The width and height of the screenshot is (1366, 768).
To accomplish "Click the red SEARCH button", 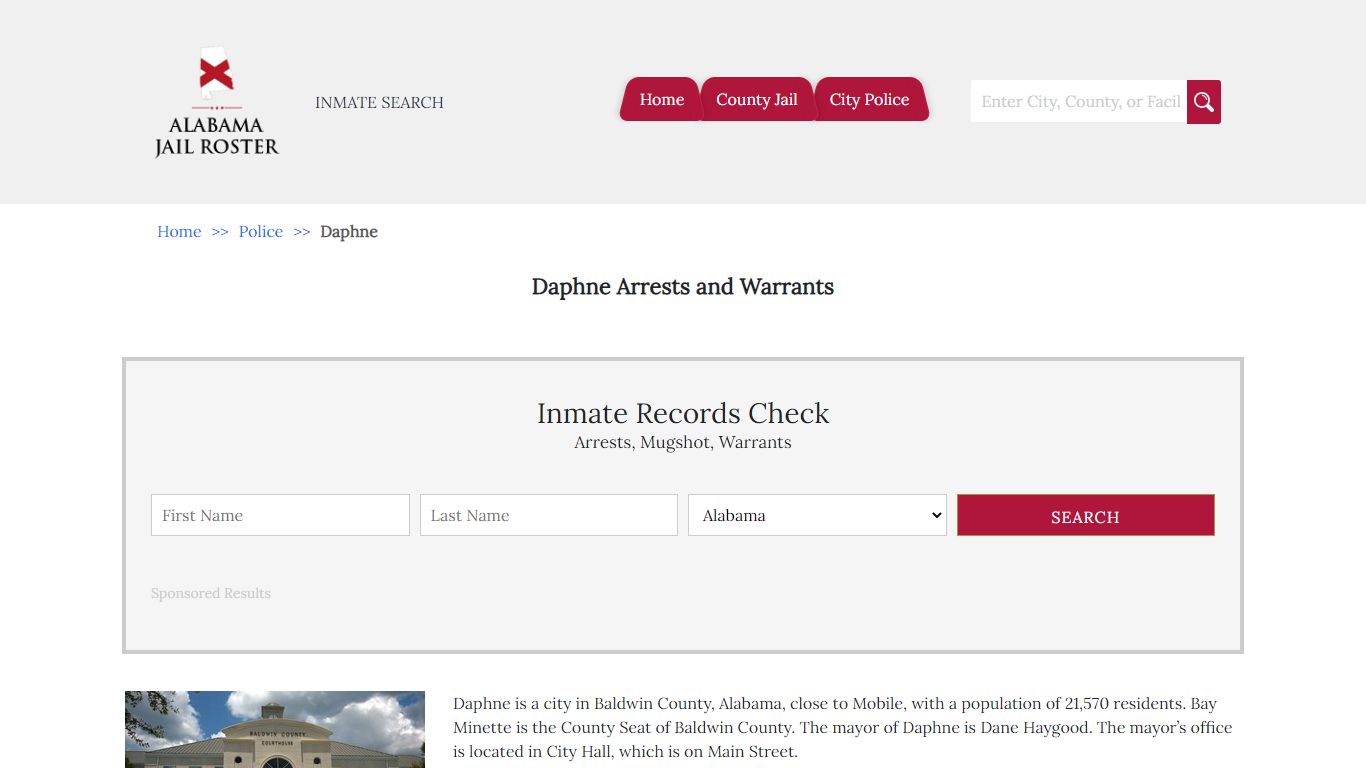I will pos(1086,515).
